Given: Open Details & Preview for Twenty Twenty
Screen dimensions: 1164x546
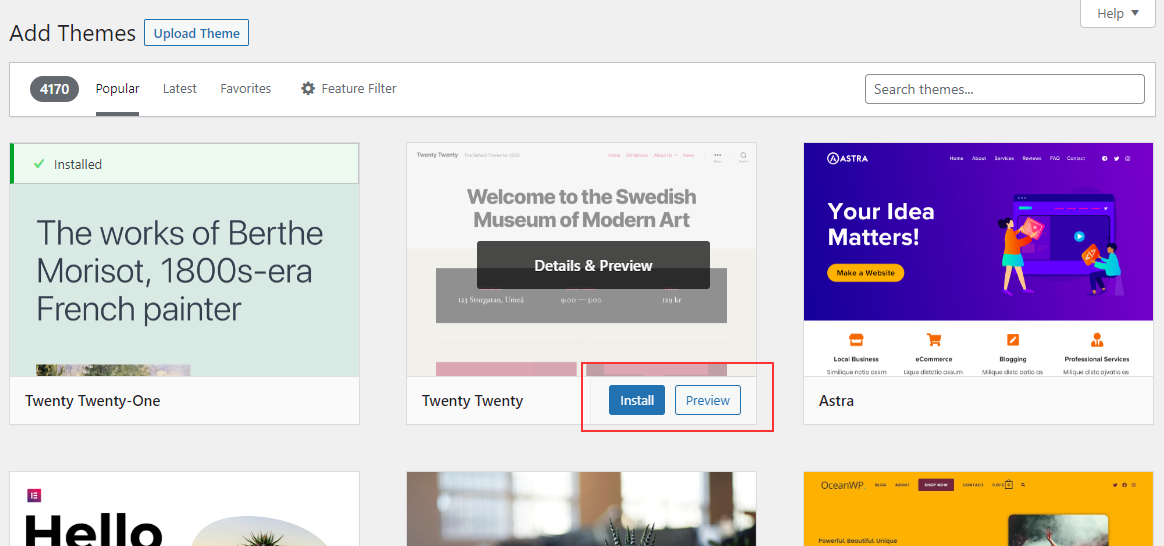Looking at the screenshot, I should [x=593, y=265].
